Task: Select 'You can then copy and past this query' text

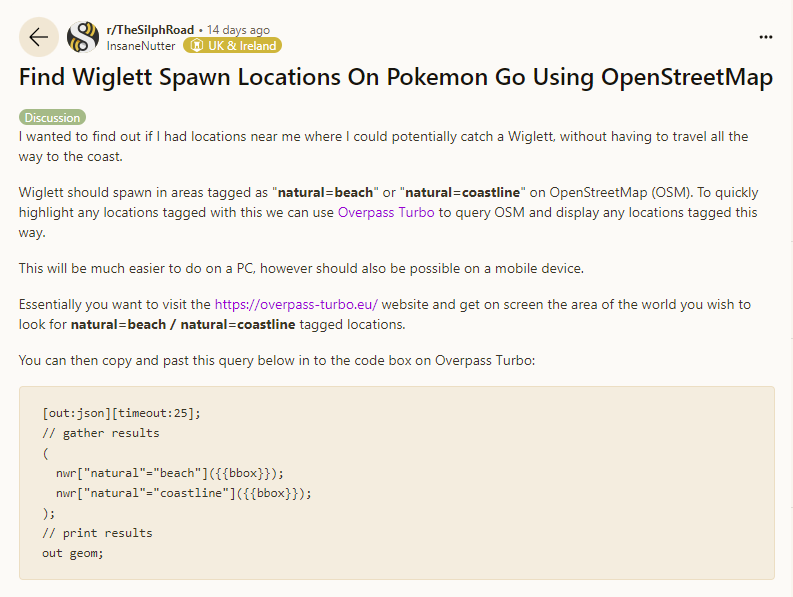Action: (x=137, y=361)
